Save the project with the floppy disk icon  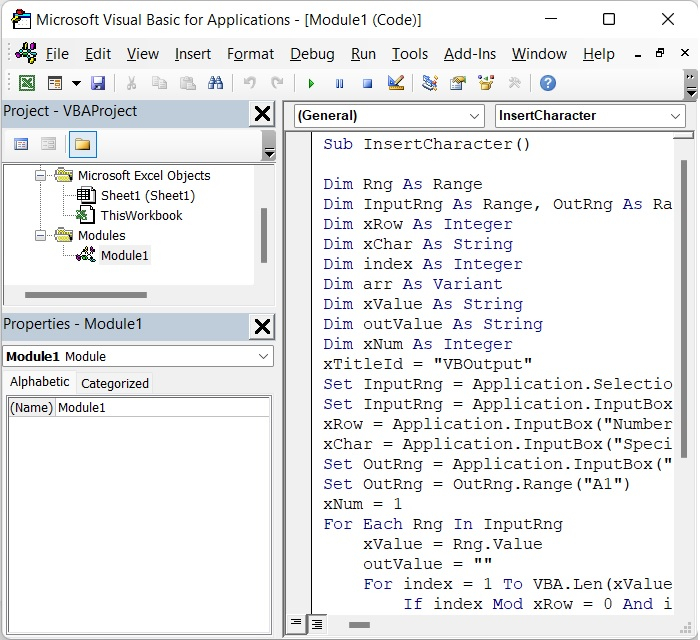[98, 83]
